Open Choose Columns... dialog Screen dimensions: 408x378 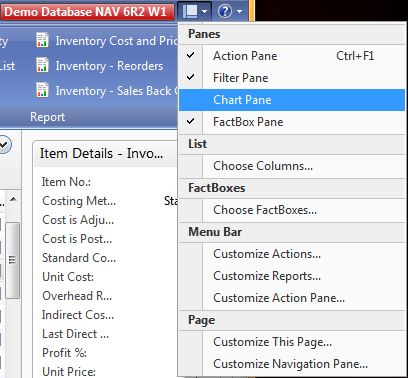(x=292, y=166)
